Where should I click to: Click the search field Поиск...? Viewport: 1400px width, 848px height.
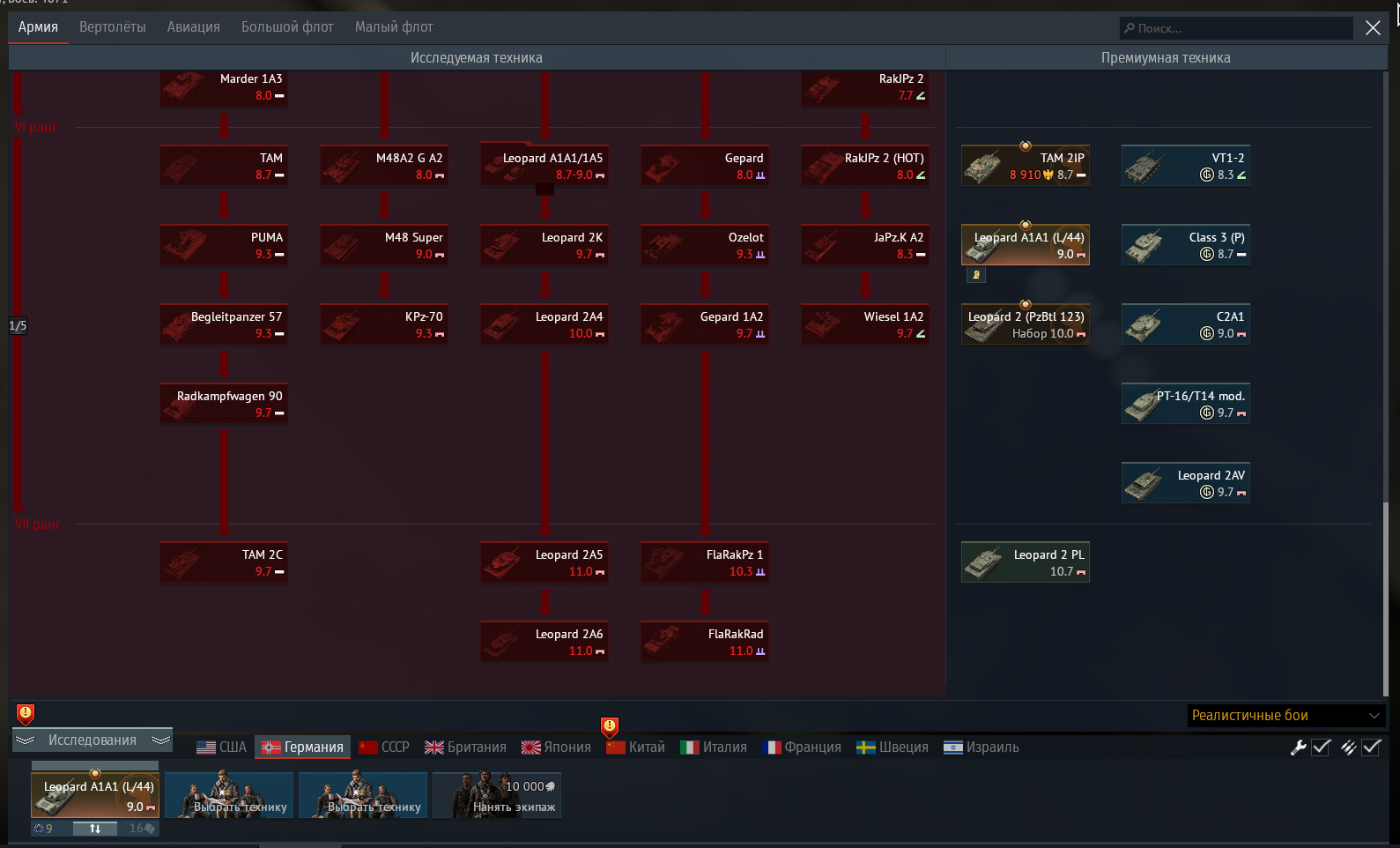point(1236,28)
